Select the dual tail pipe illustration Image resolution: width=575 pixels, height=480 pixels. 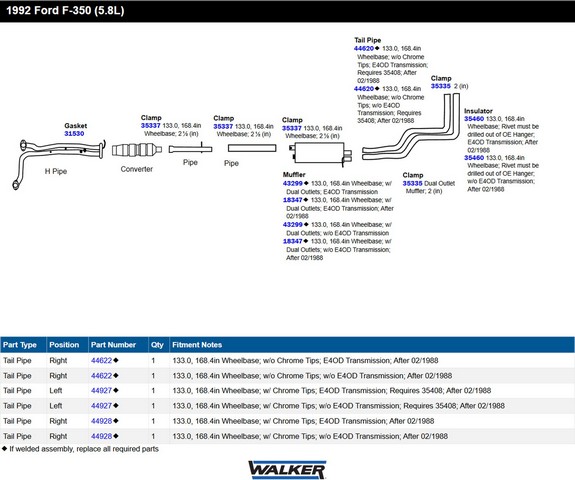[x=411, y=127]
